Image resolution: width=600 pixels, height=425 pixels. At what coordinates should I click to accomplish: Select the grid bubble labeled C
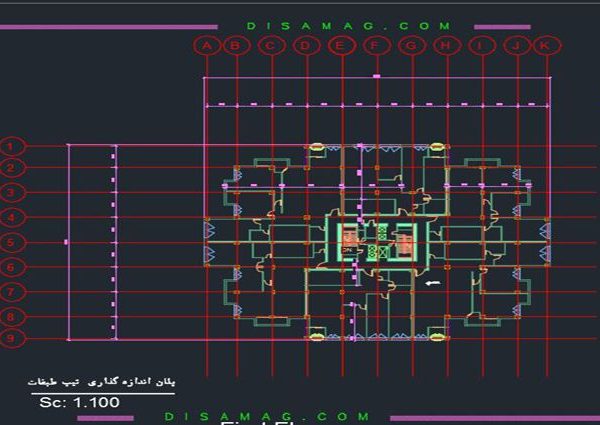pos(270,46)
